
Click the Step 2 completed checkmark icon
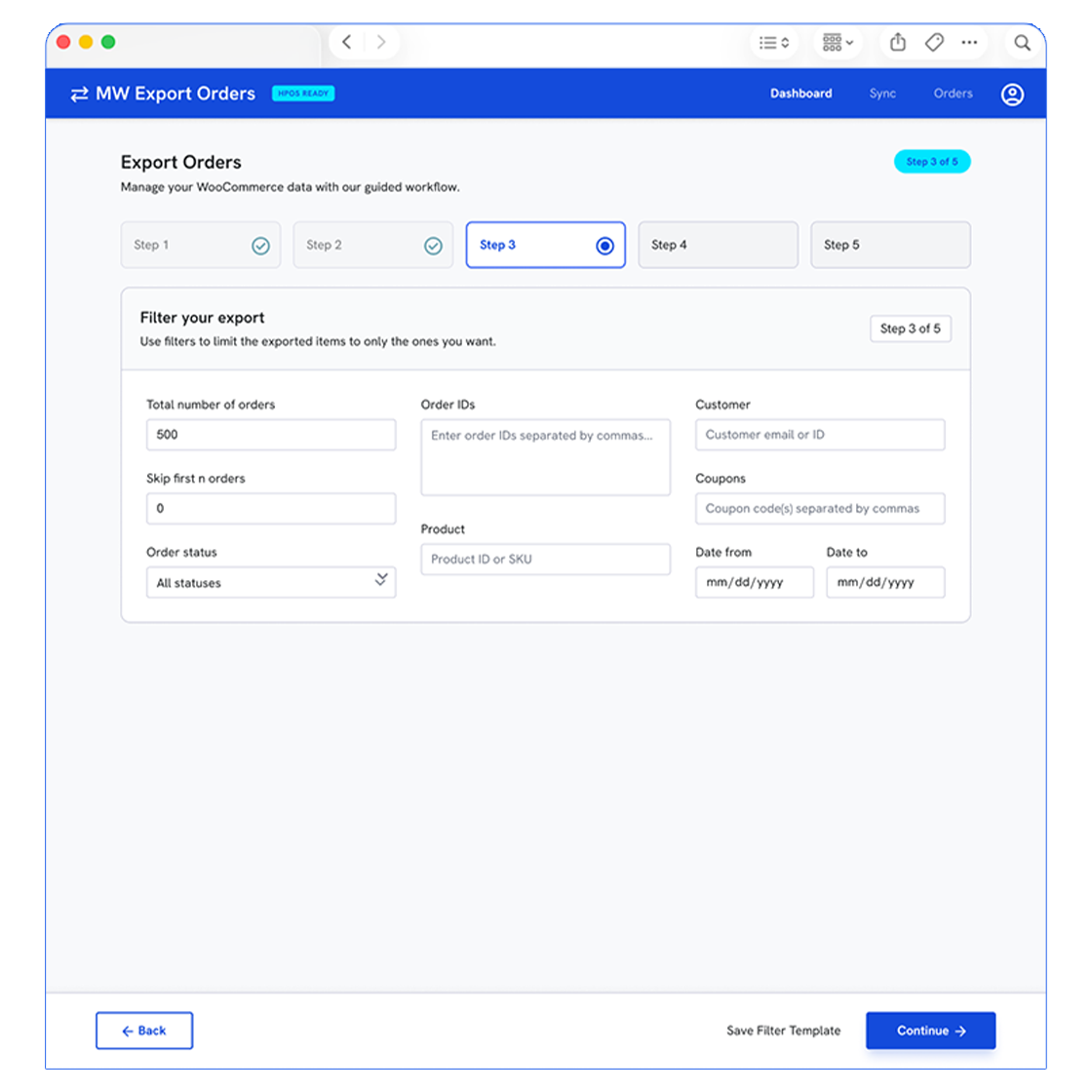pyautogui.click(x=433, y=246)
